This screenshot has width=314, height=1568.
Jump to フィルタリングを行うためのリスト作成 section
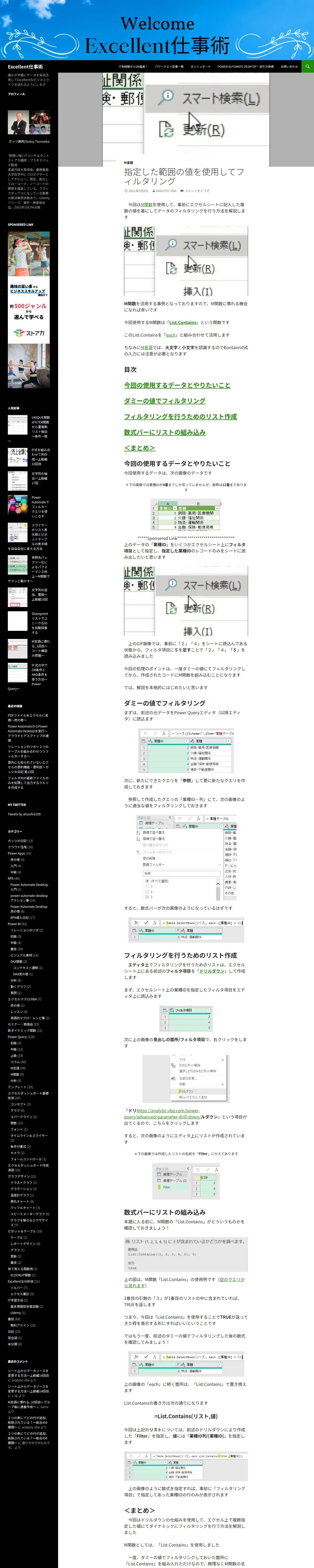pos(181,417)
